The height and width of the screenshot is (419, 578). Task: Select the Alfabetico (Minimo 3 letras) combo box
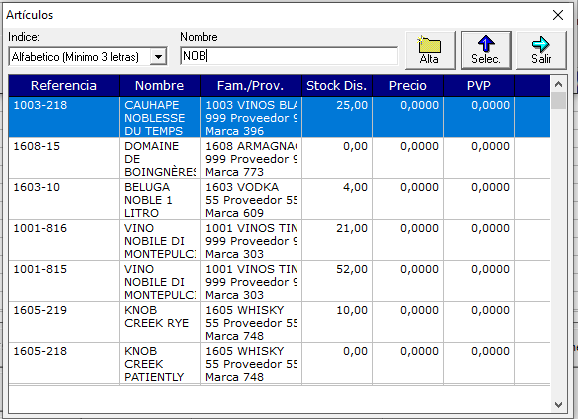[x=88, y=57]
